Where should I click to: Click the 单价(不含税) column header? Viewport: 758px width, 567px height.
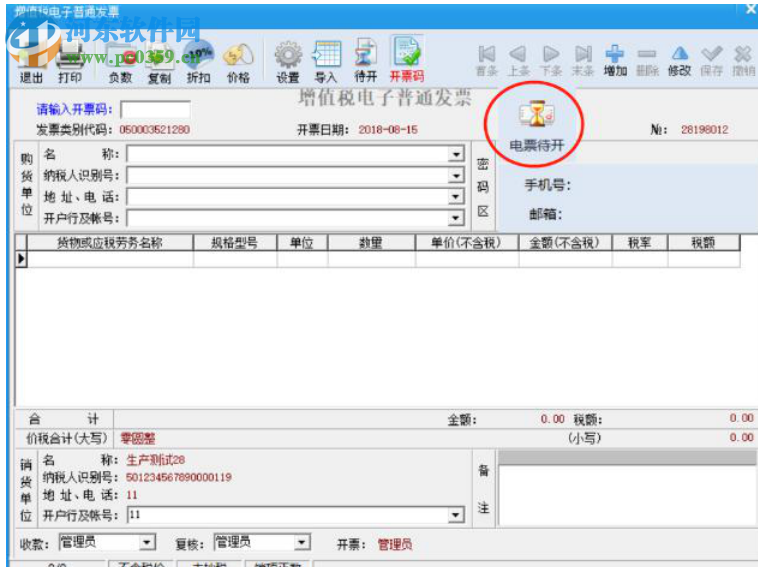(x=466, y=243)
